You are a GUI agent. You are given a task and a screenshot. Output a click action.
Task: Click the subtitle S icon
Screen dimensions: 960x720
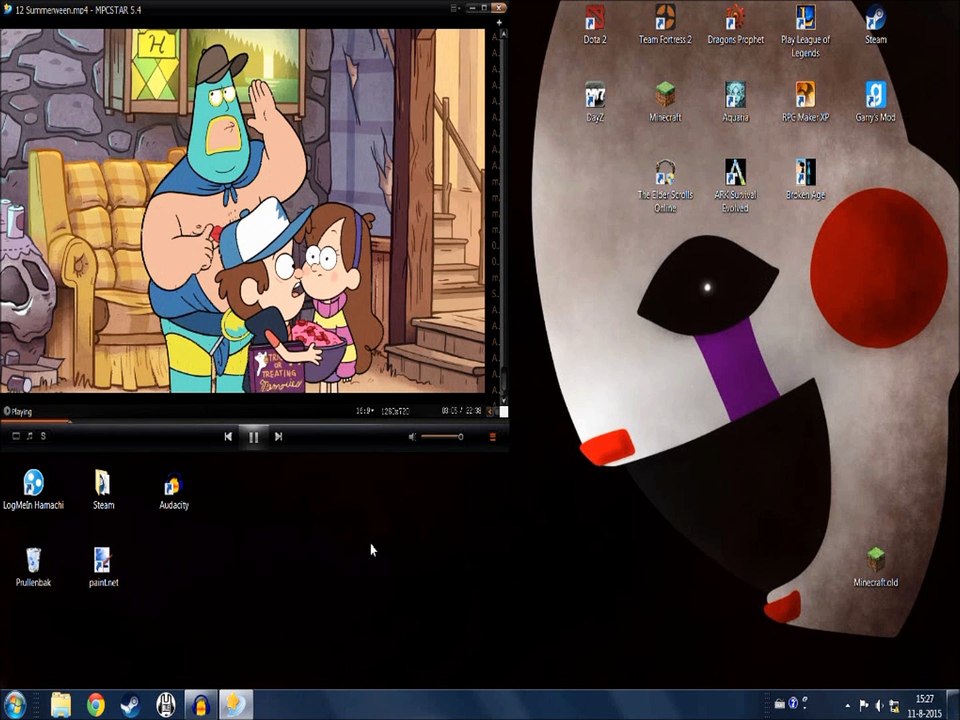43,436
